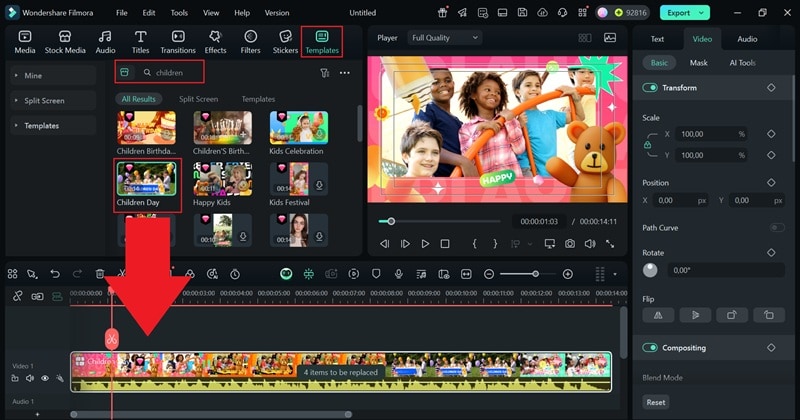Click the Stop button in player

point(445,244)
